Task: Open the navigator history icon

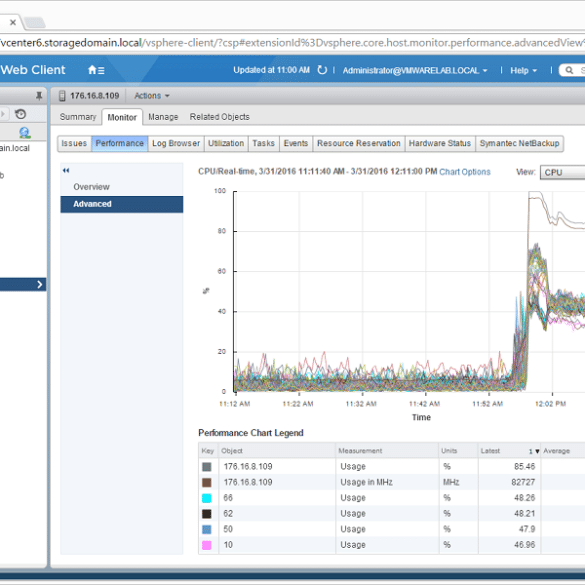Action: click(21, 114)
